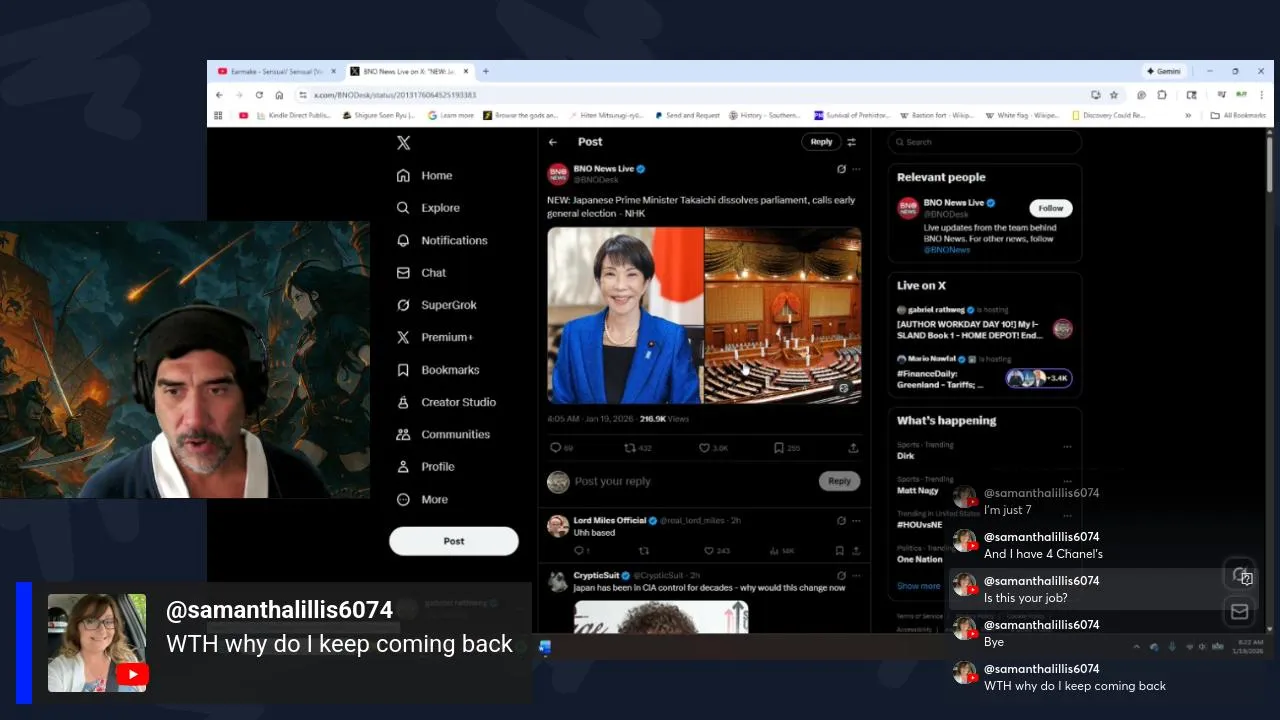Viewport: 1280px width, 720px height.
Task: Expand the bookmarks overflow chevron
Action: tap(1188, 115)
